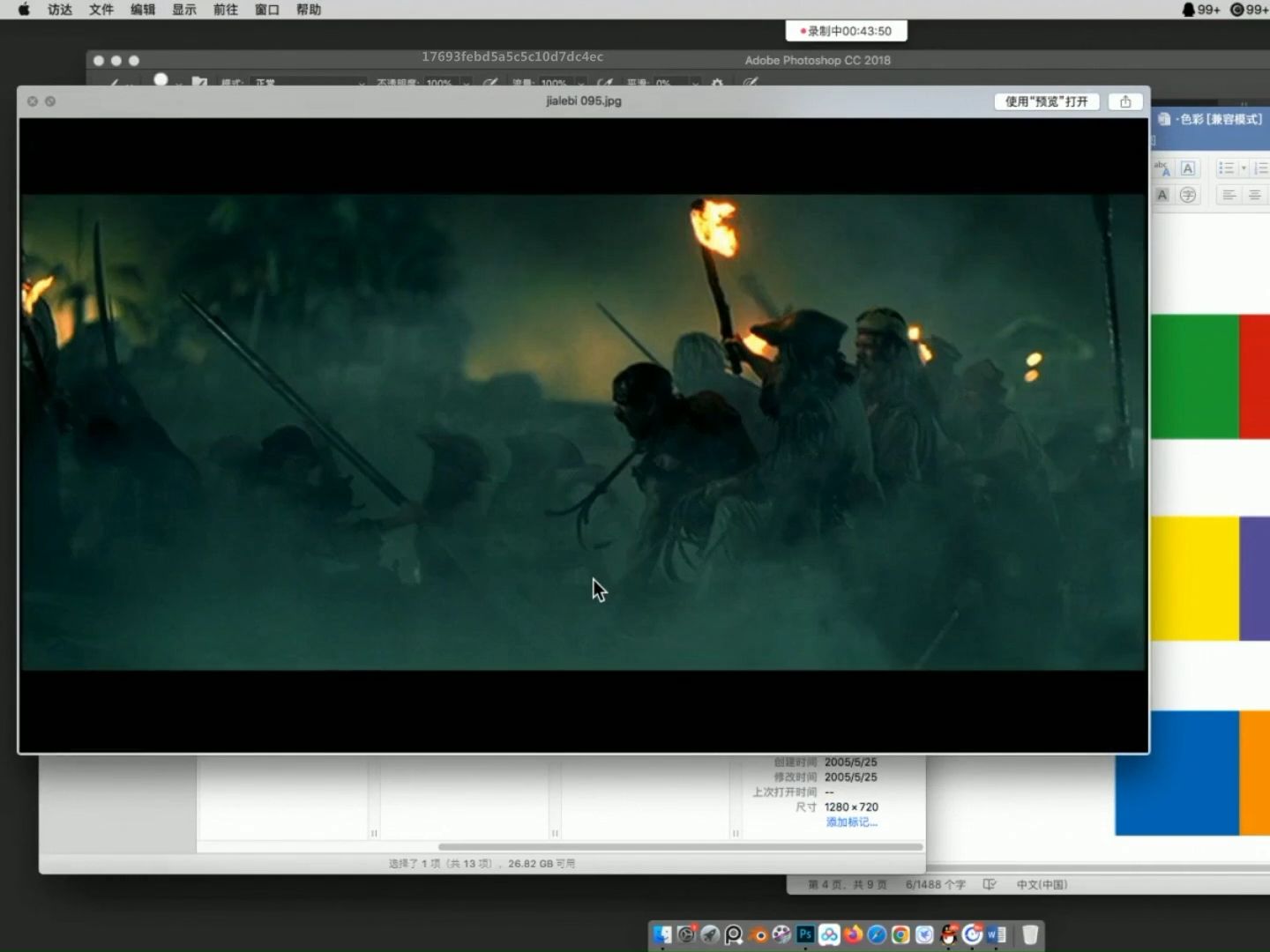
Task: Click the blue color block in Word document
Action: click(x=1177, y=773)
